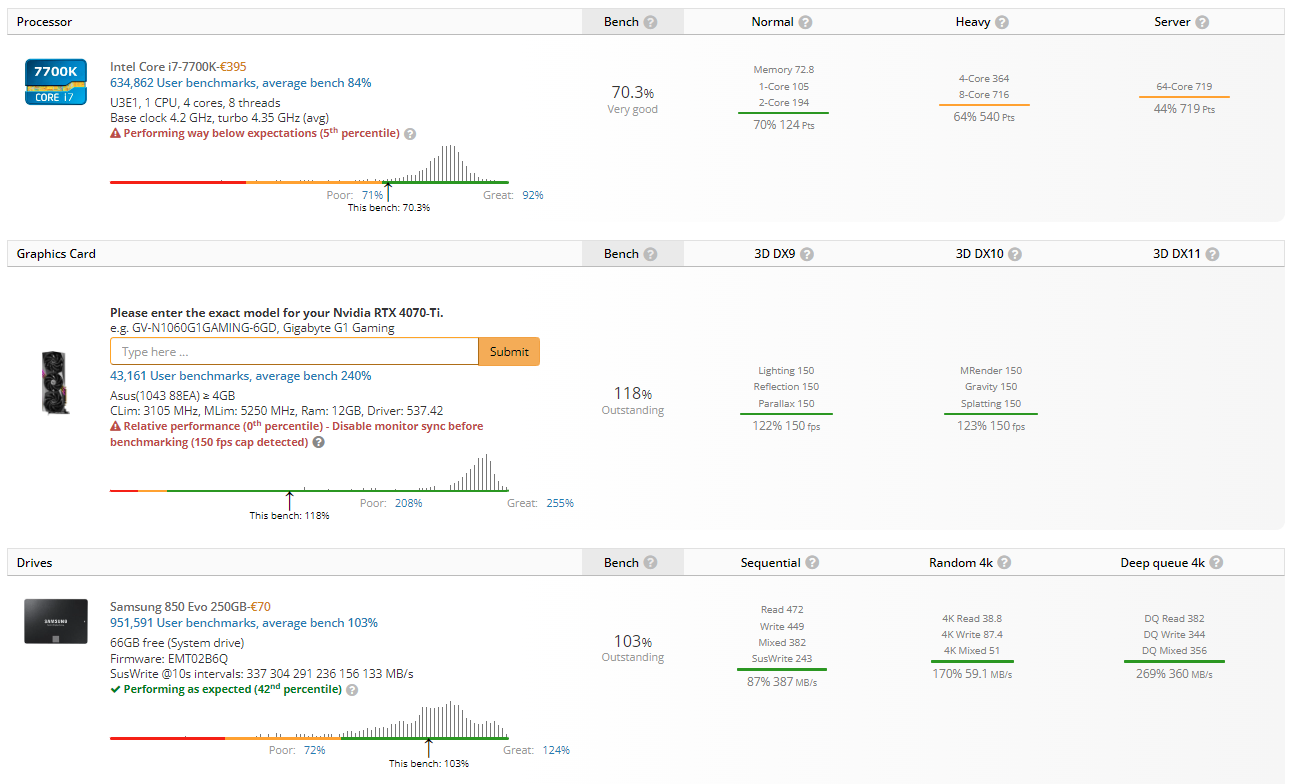
Task: Click the Parallax 150 result
Action: click(x=785, y=404)
